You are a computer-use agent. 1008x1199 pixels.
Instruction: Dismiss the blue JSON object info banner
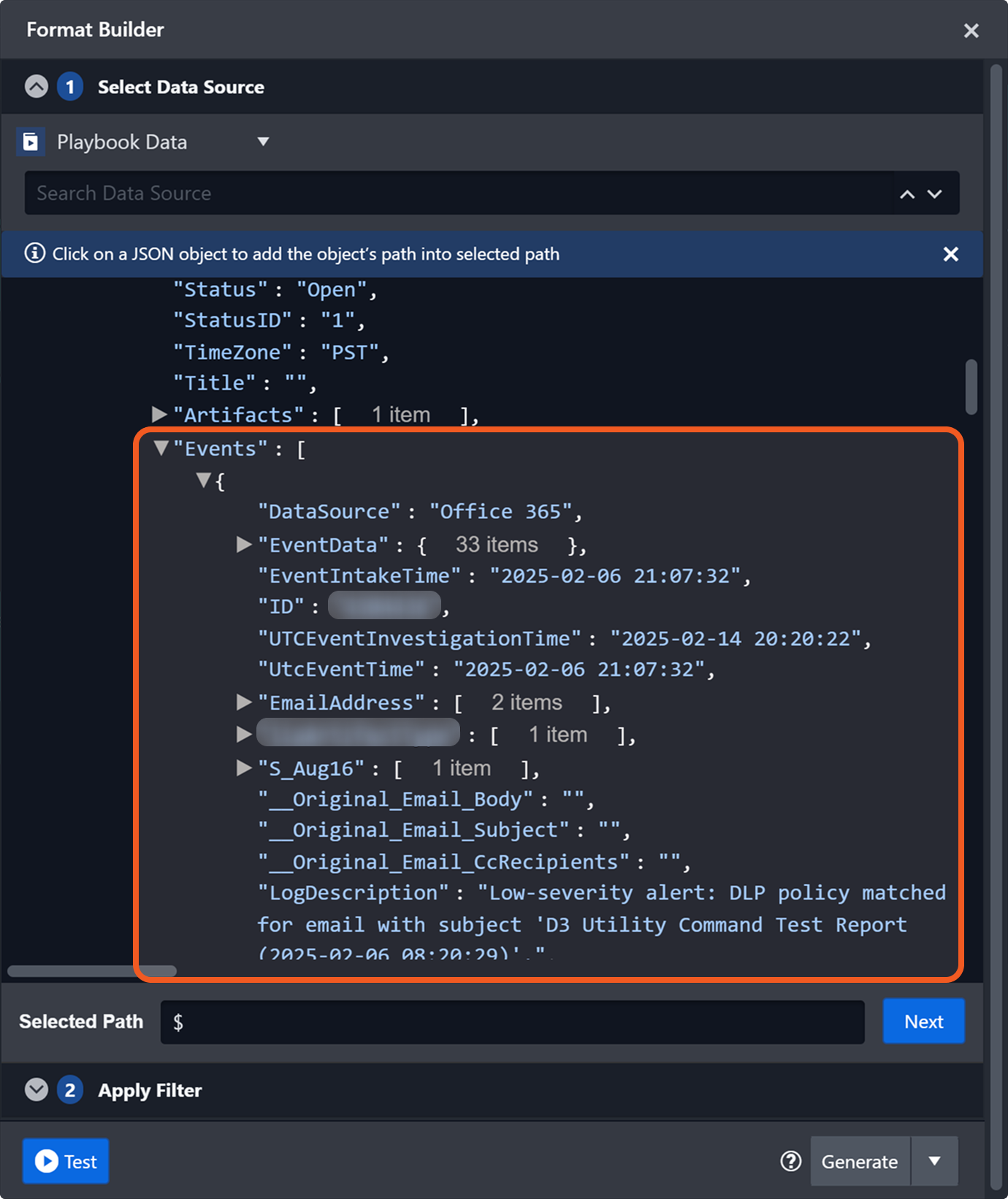click(950, 254)
